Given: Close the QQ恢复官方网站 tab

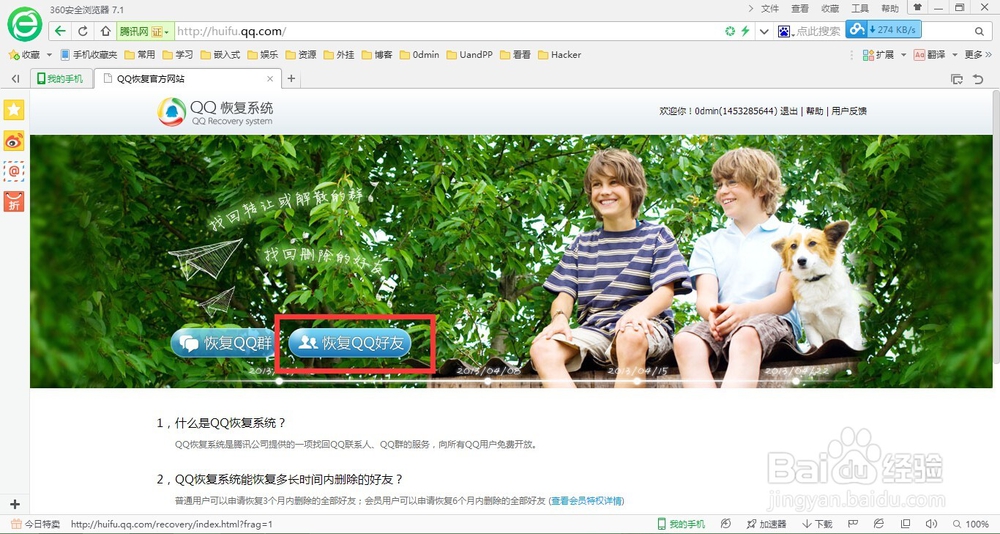Looking at the screenshot, I should click(270, 78).
